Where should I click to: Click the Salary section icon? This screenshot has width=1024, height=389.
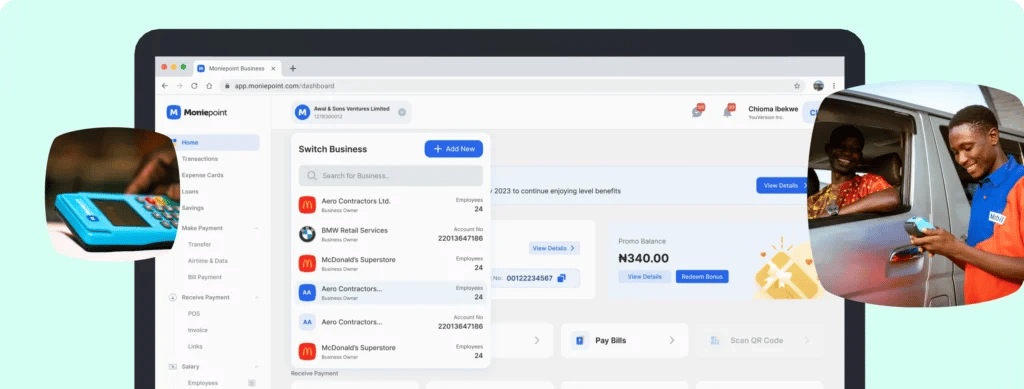(x=173, y=367)
